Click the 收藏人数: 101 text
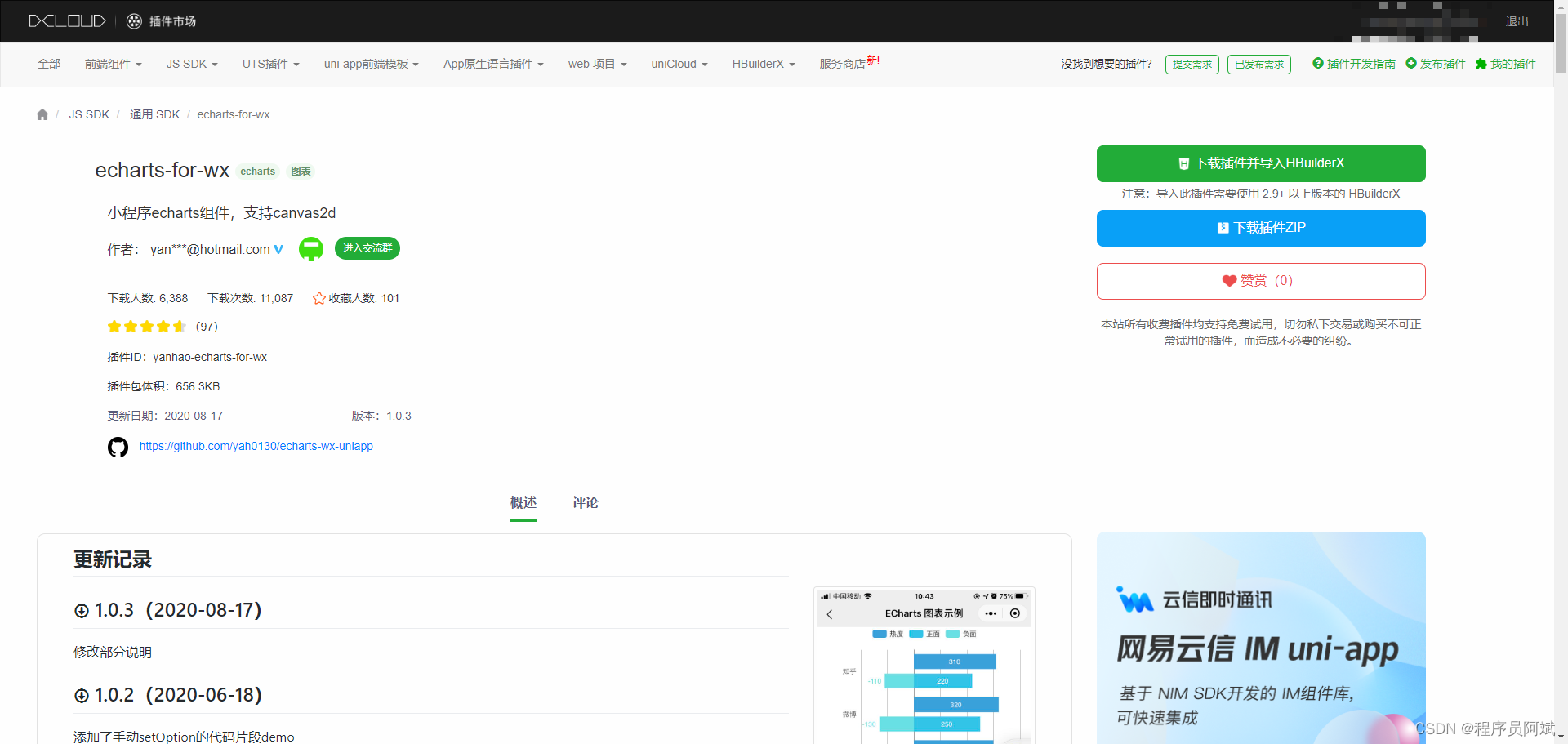 coord(364,298)
